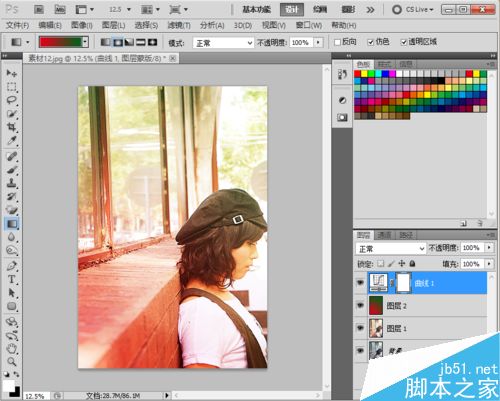
Task: Uncheck the 仿色 dither checkbox
Action: coord(370,42)
